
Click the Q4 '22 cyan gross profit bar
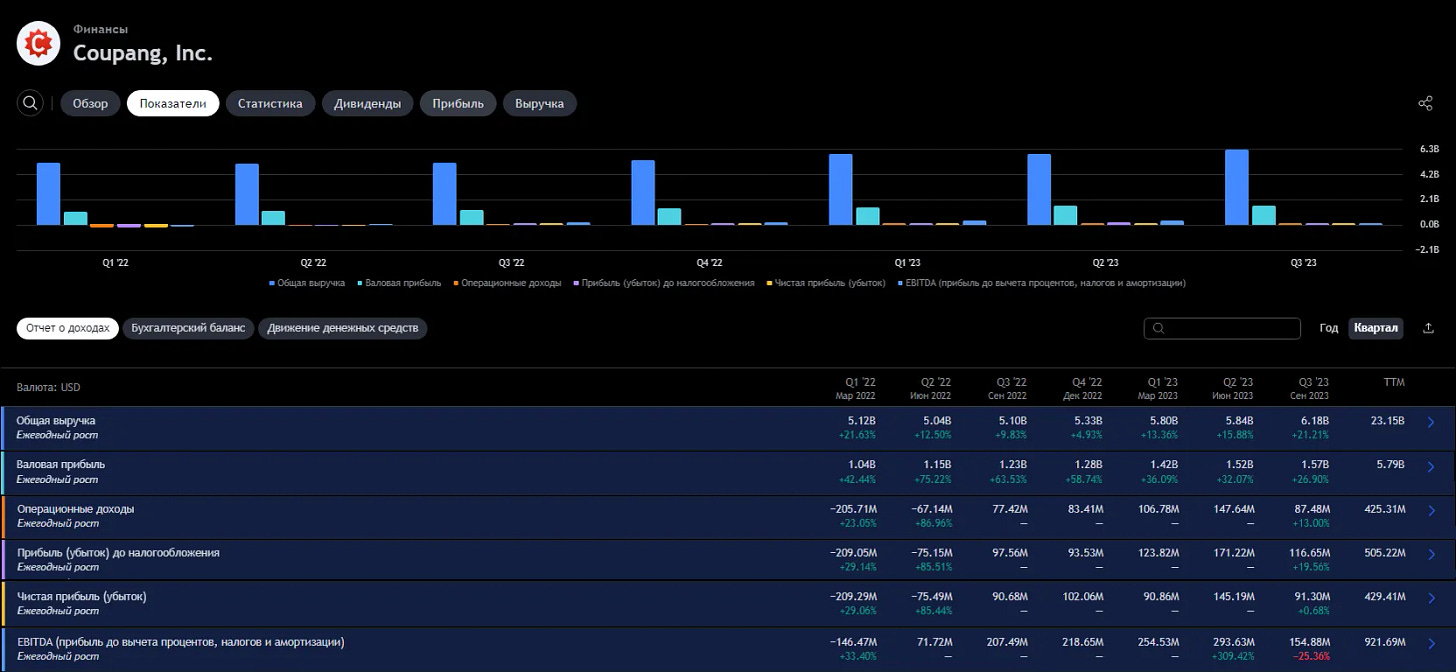coord(670,217)
